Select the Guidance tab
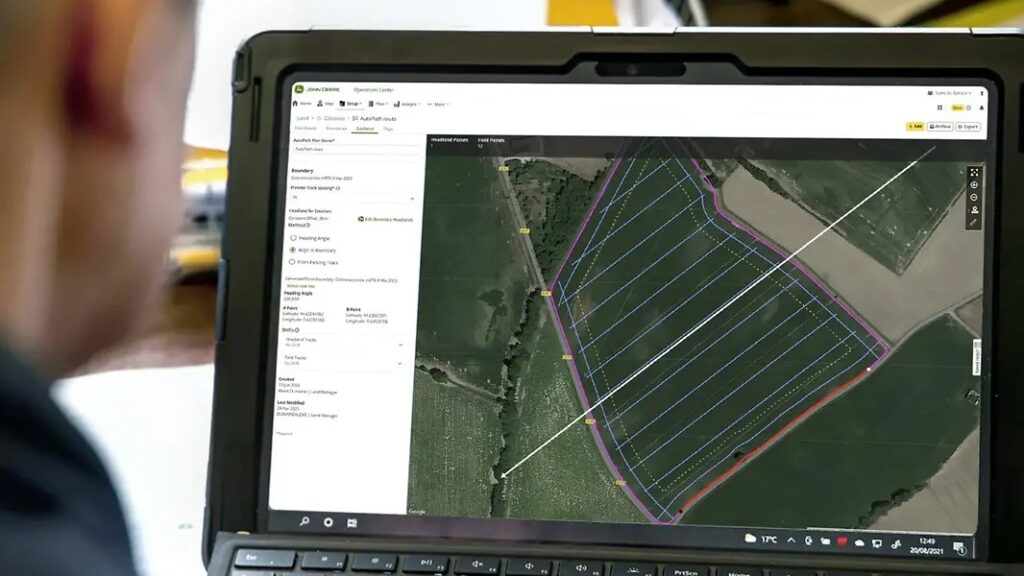This screenshot has width=1024, height=576. pyautogui.click(x=365, y=129)
